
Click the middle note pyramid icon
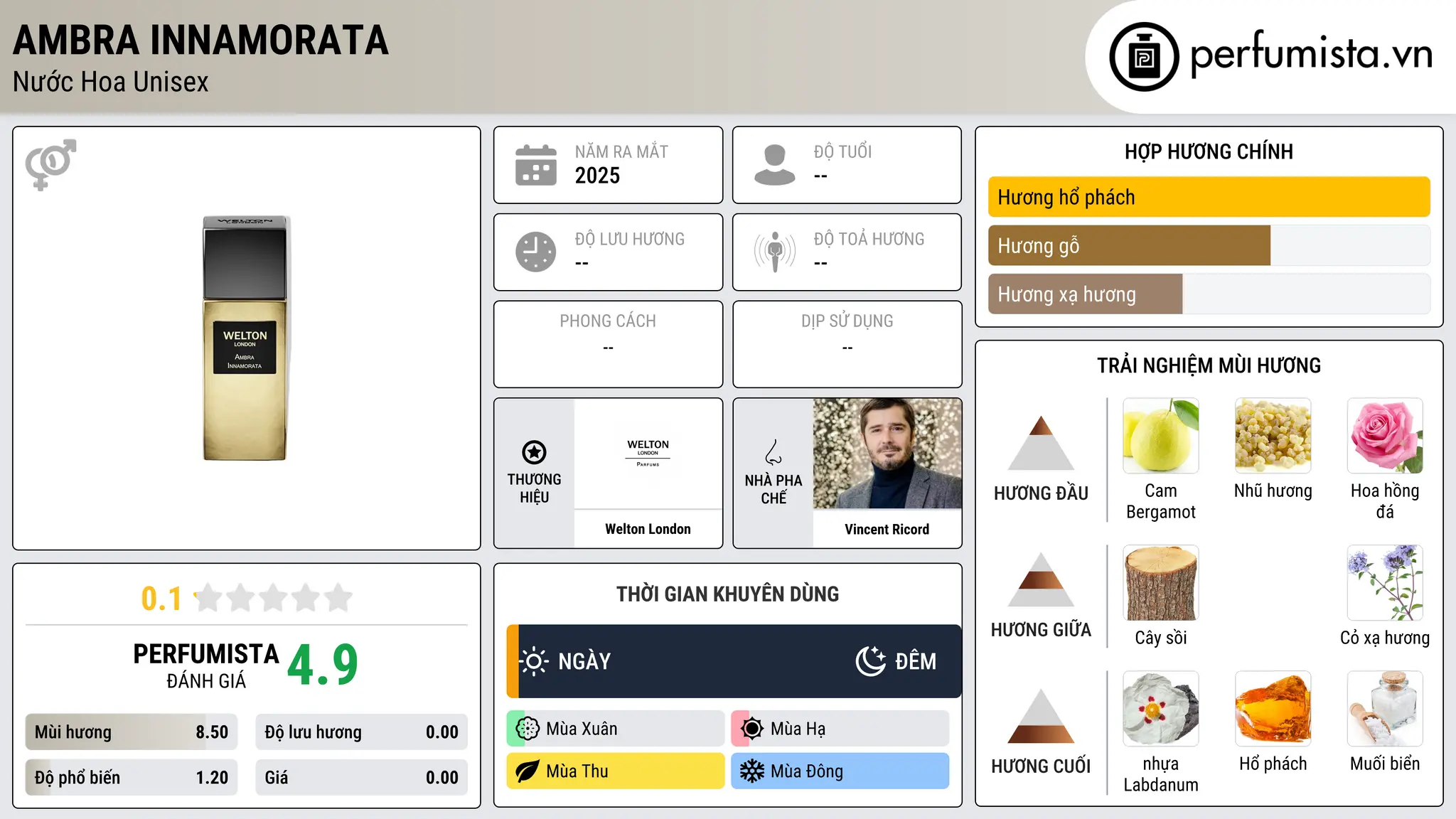point(1041,579)
